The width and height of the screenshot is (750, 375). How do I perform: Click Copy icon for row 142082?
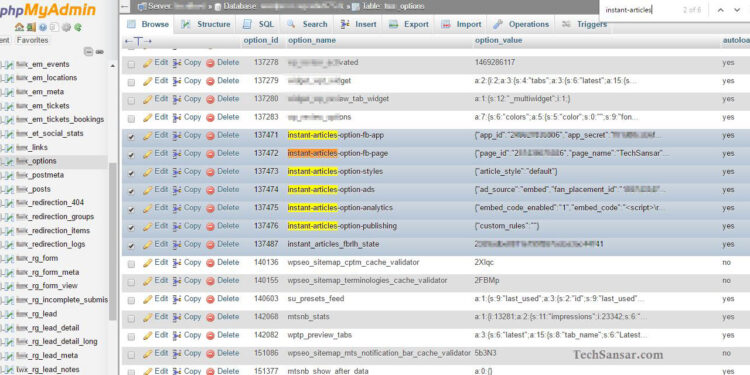coord(177,335)
